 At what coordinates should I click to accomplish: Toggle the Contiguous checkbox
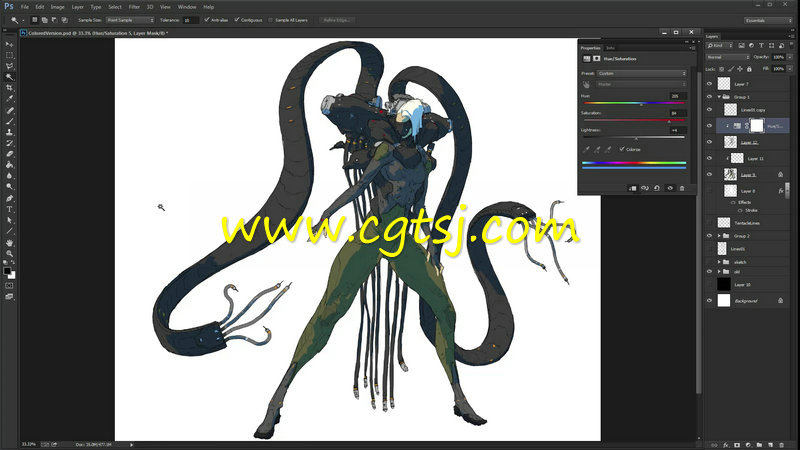[x=237, y=20]
